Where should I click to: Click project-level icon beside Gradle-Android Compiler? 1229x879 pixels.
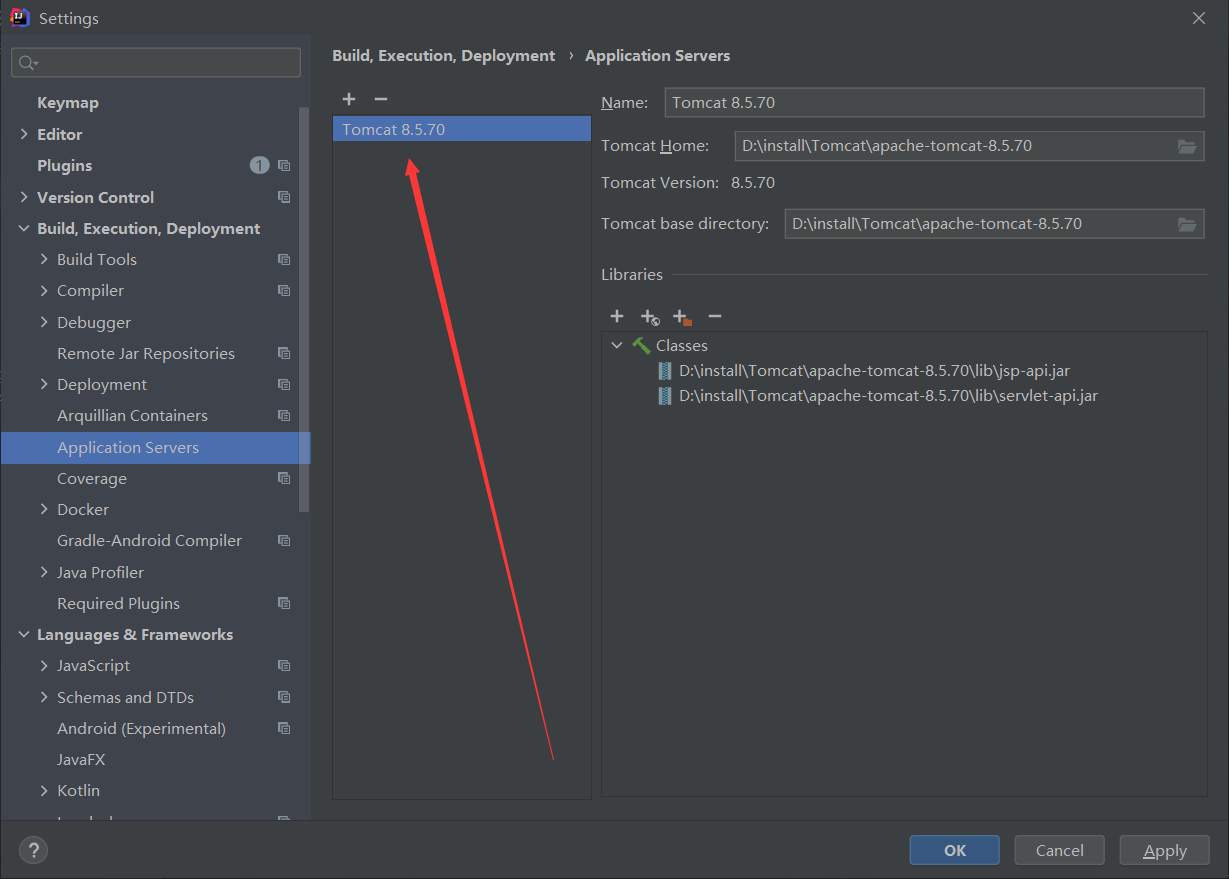tap(284, 541)
